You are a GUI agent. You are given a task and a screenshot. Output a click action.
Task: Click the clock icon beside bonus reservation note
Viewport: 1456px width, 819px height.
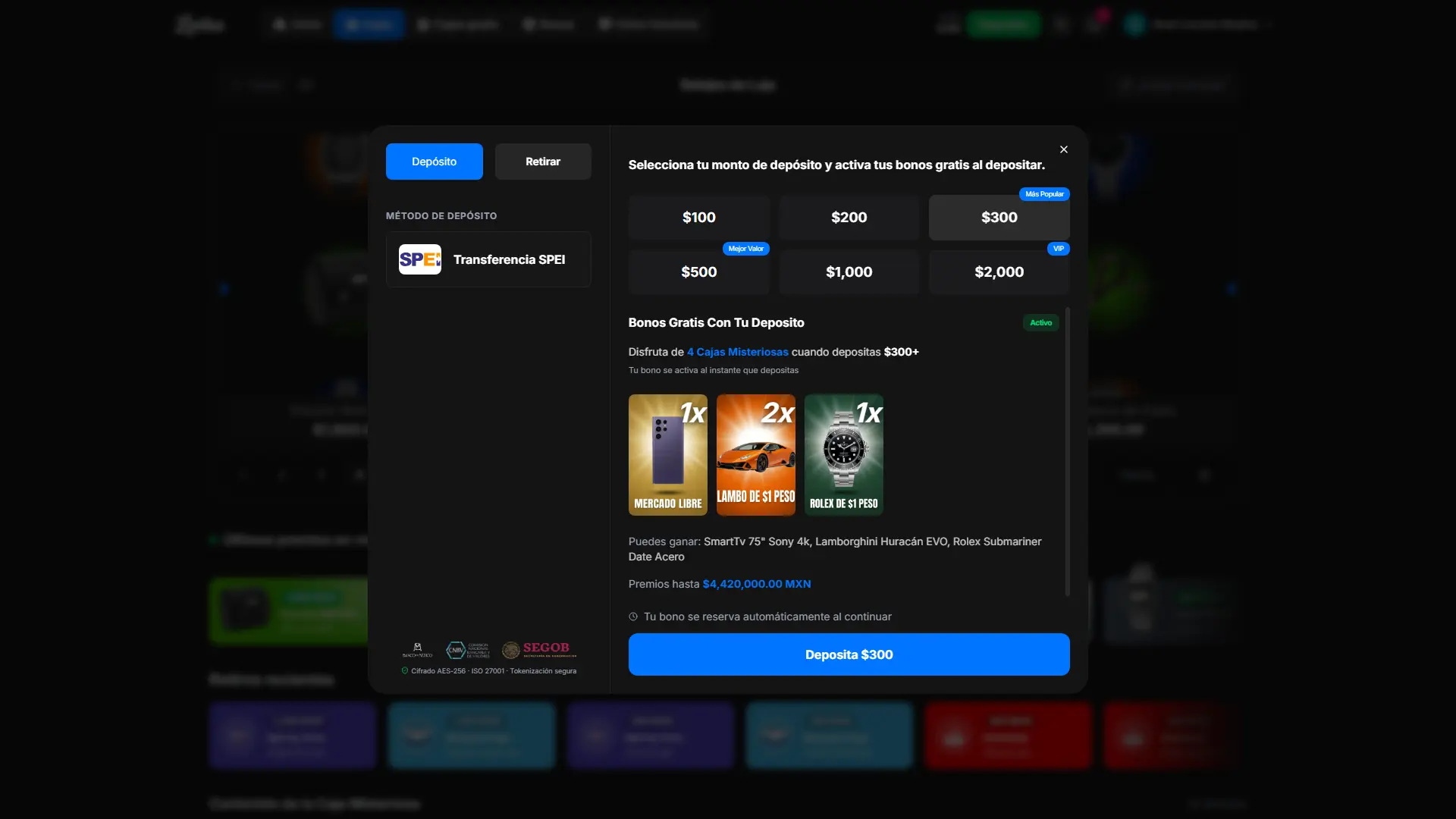pyautogui.click(x=633, y=617)
